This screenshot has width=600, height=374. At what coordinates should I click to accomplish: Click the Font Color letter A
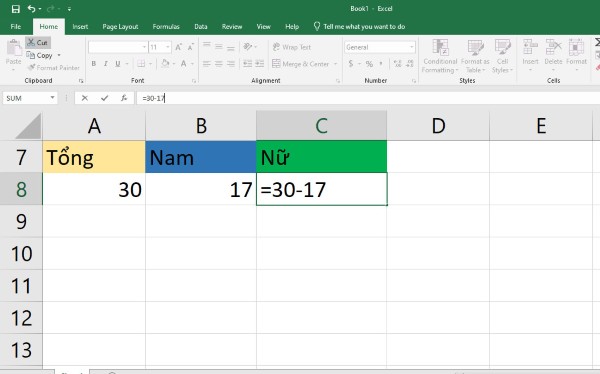point(184,64)
